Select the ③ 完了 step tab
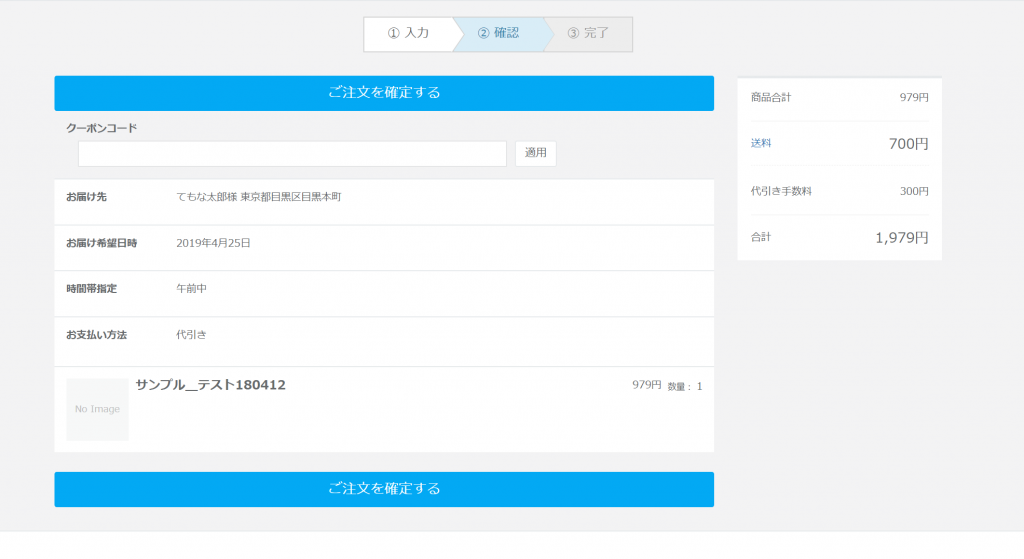The height and width of the screenshot is (559, 1024). click(588, 33)
